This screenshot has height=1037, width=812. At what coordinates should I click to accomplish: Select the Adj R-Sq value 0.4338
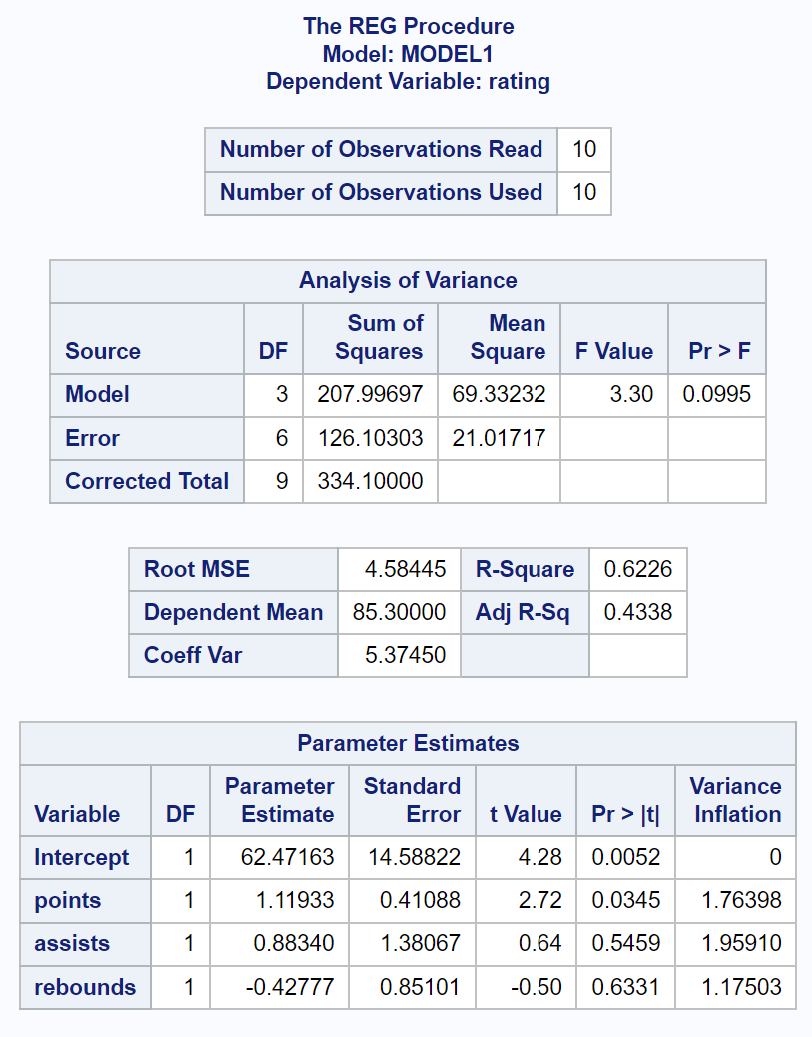pos(637,612)
